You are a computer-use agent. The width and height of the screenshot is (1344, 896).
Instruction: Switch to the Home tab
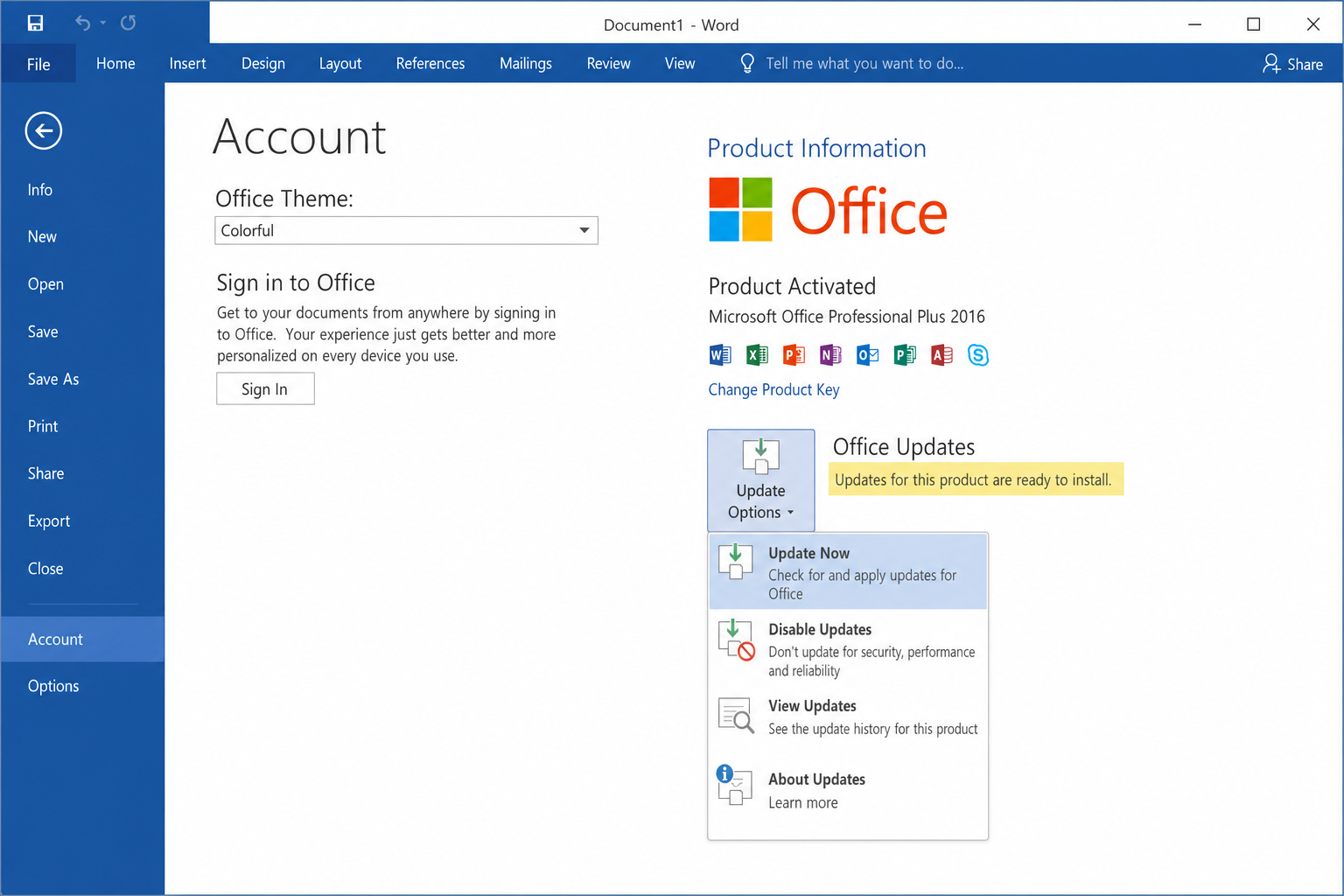115,64
